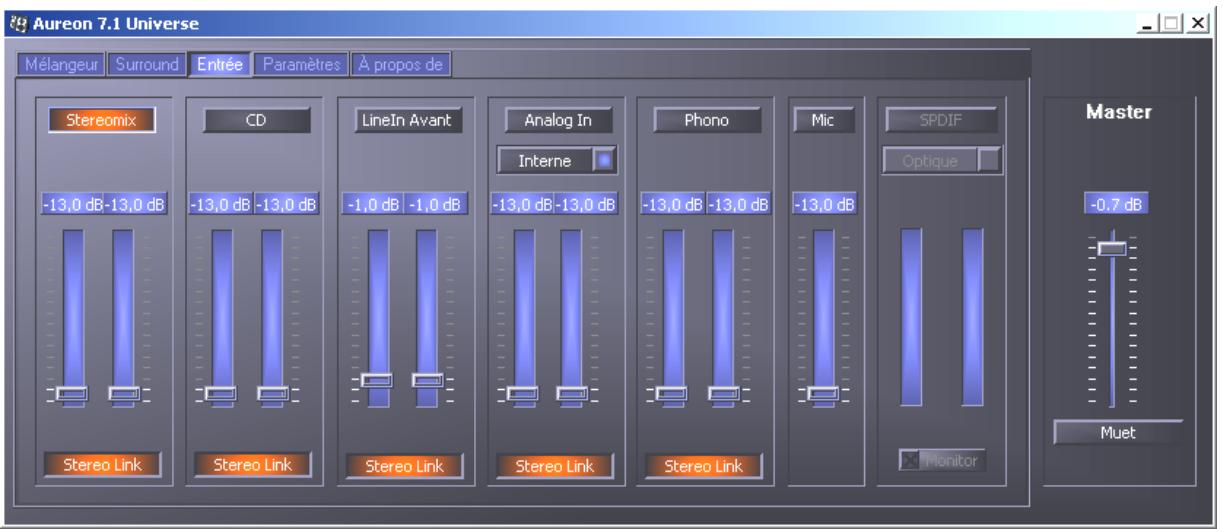1223x529 pixels.
Task: Choose the Phono input source
Action: [708, 121]
